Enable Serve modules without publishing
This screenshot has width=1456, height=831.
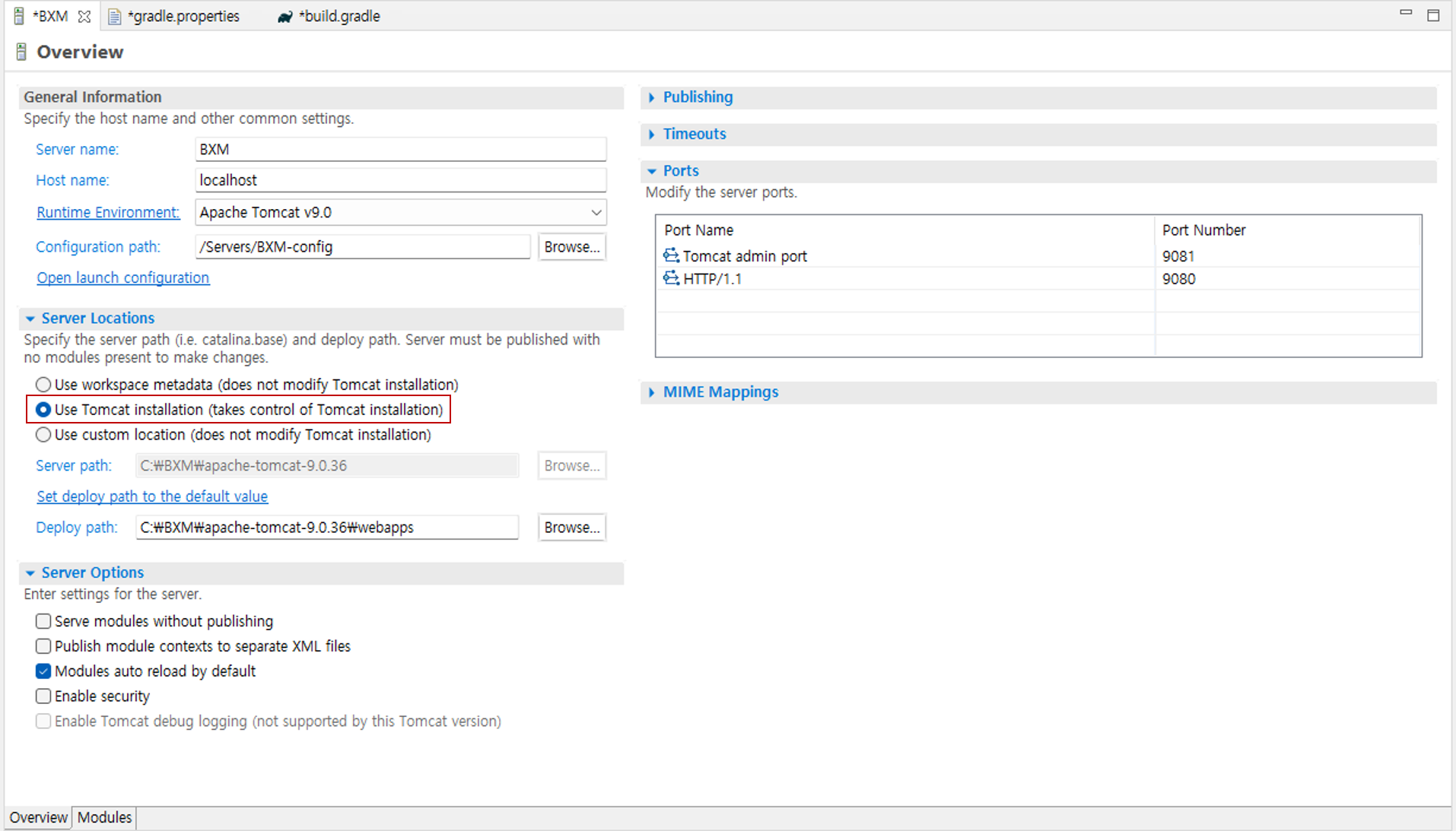43,621
